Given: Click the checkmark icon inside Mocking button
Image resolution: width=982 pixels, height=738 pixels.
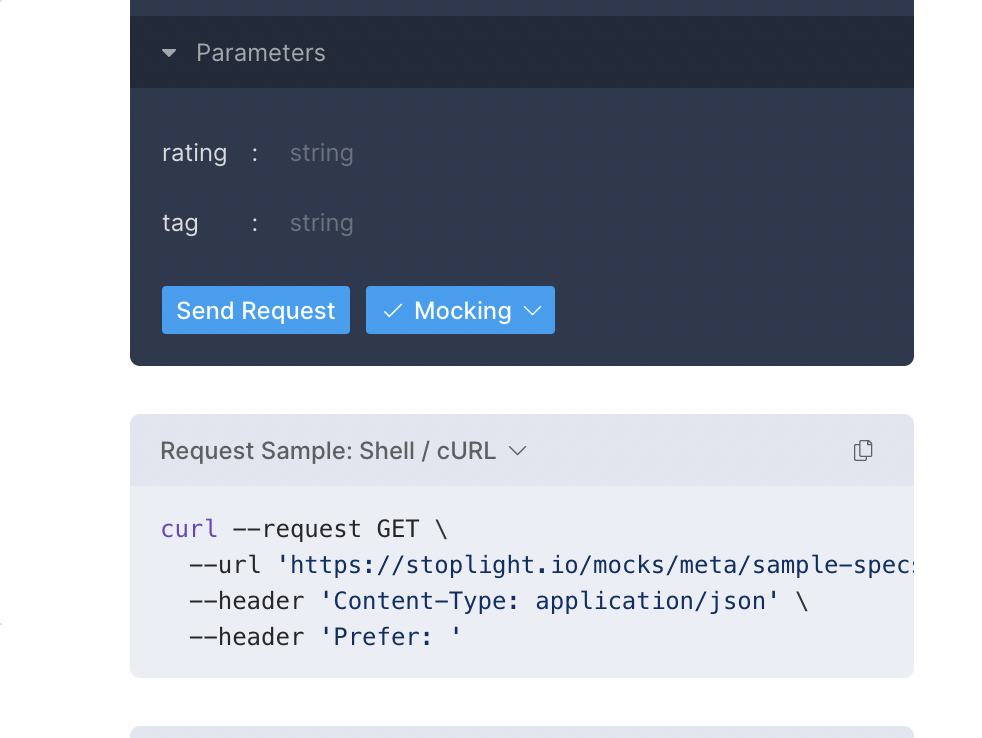Looking at the screenshot, I should pos(392,310).
